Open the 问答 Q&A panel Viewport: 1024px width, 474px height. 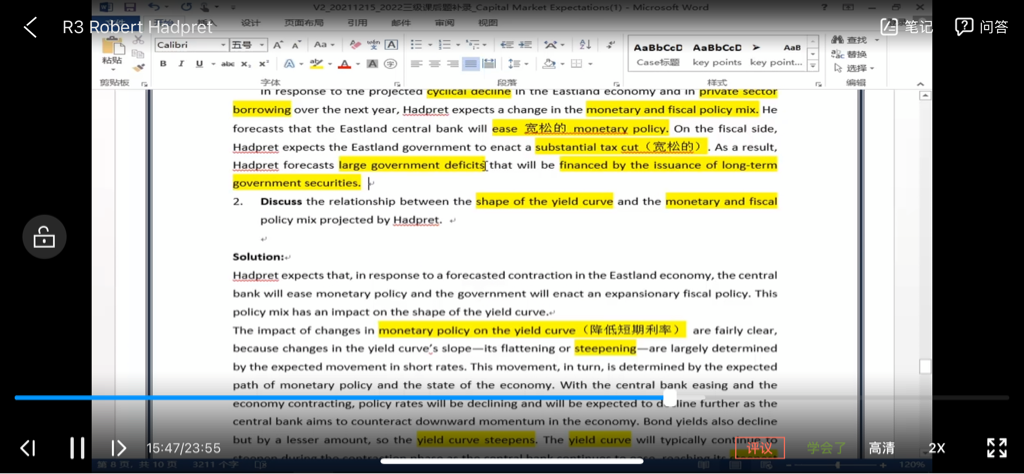(x=981, y=27)
